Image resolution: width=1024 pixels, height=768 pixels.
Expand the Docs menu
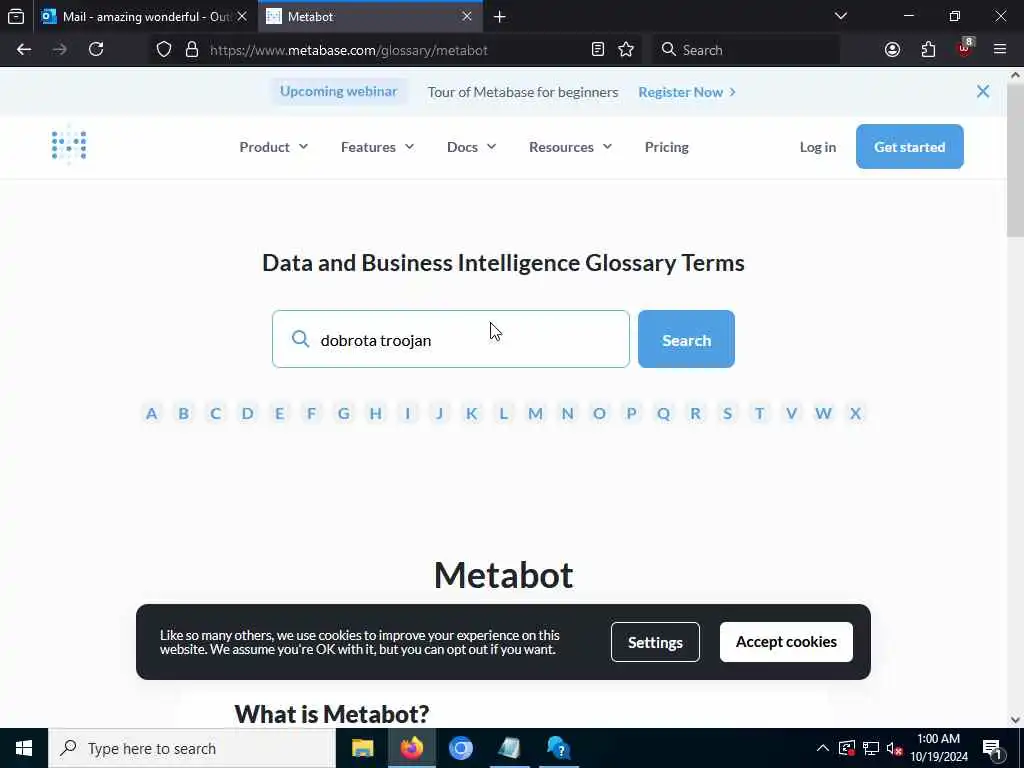tap(471, 147)
